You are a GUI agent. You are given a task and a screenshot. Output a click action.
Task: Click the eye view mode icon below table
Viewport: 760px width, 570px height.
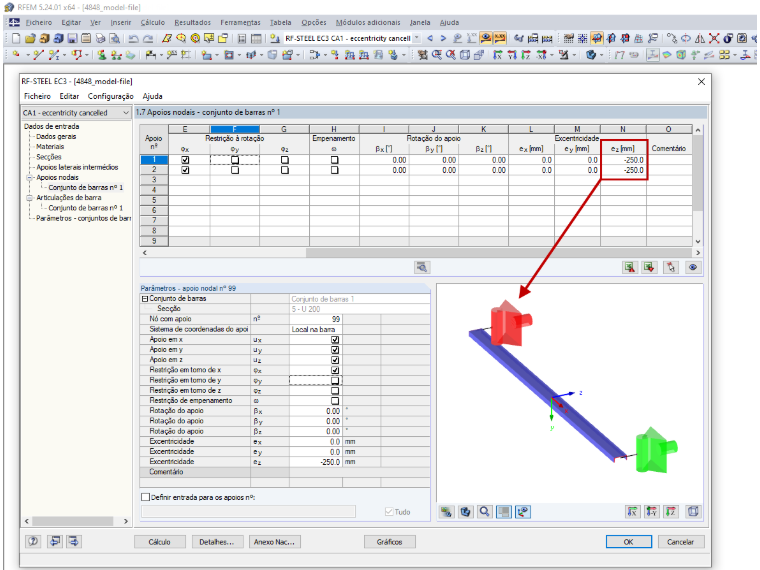click(693, 268)
